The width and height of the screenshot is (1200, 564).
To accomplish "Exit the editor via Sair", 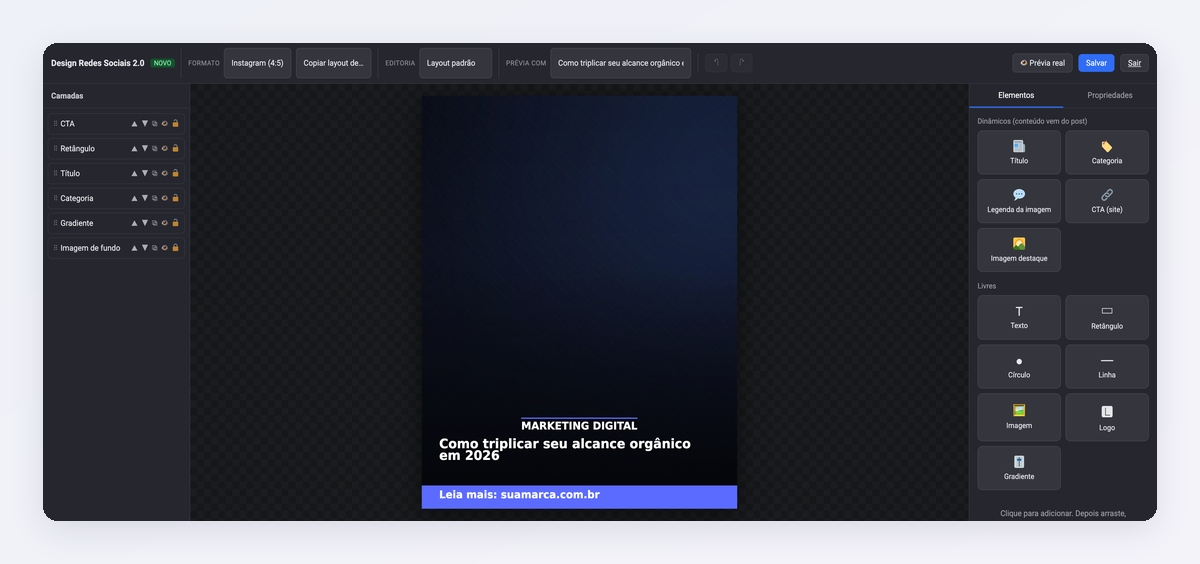I will [1134, 63].
